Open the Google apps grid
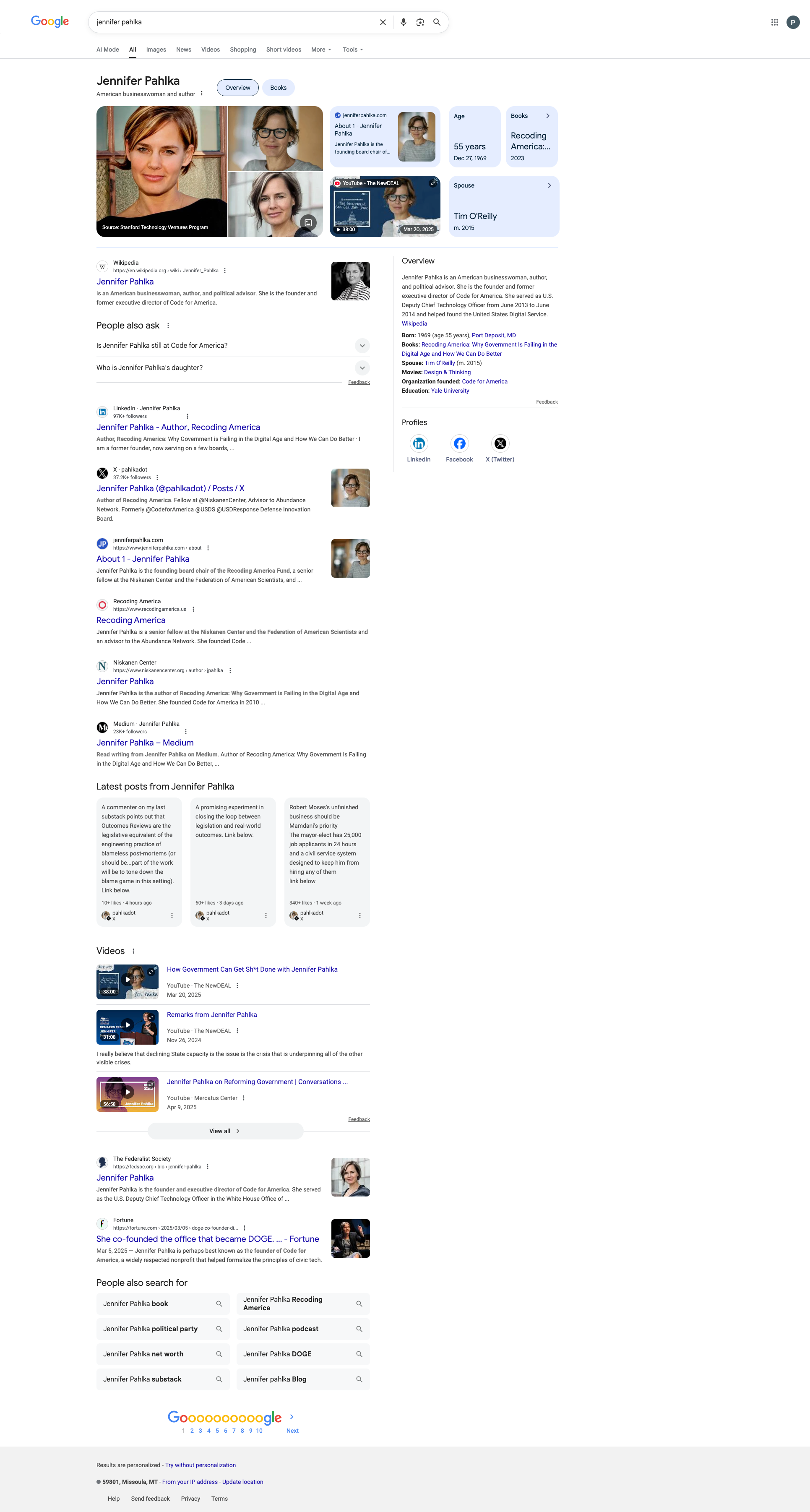This screenshot has width=810, height=1512. point(774,22)
